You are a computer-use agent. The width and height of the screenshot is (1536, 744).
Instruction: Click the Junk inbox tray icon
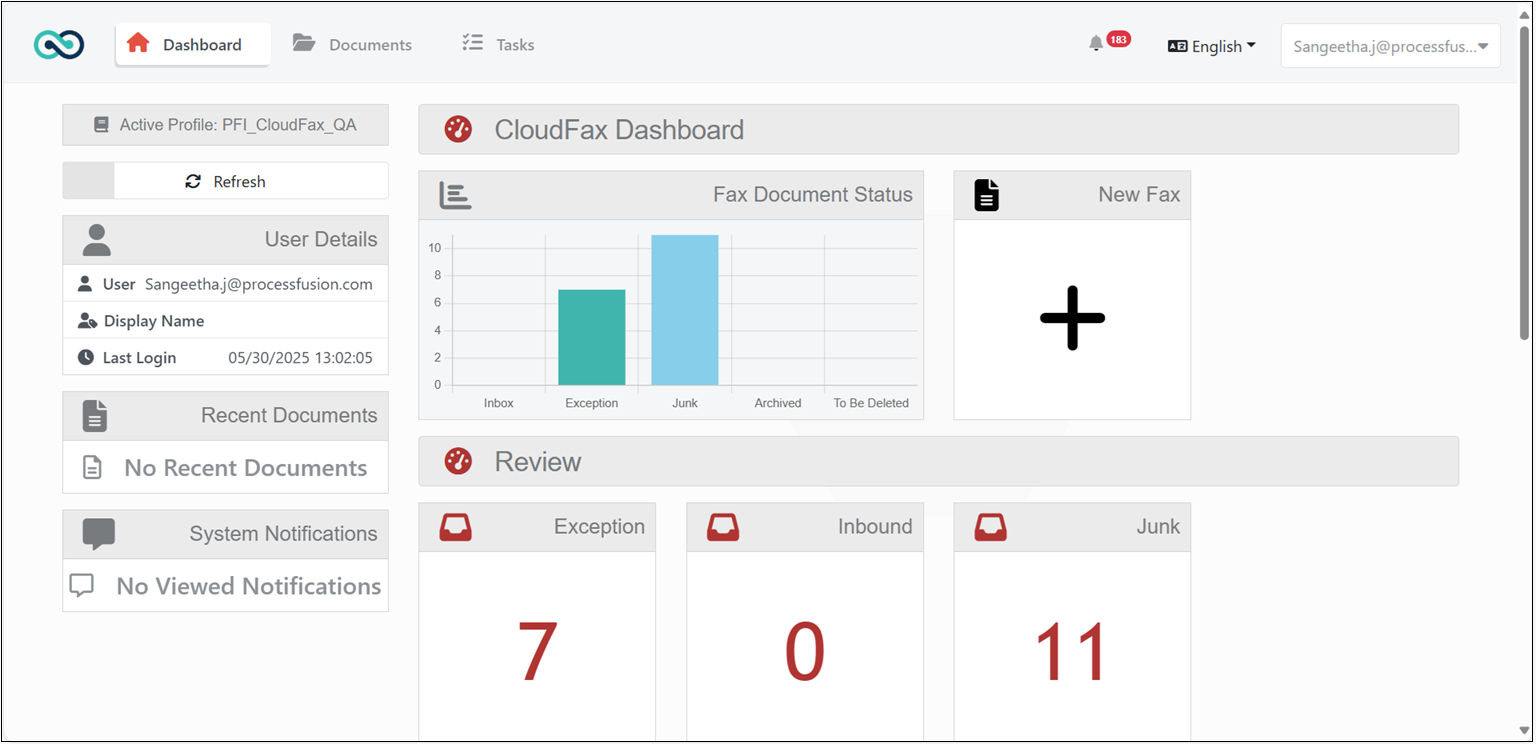(x=990, y=527)
